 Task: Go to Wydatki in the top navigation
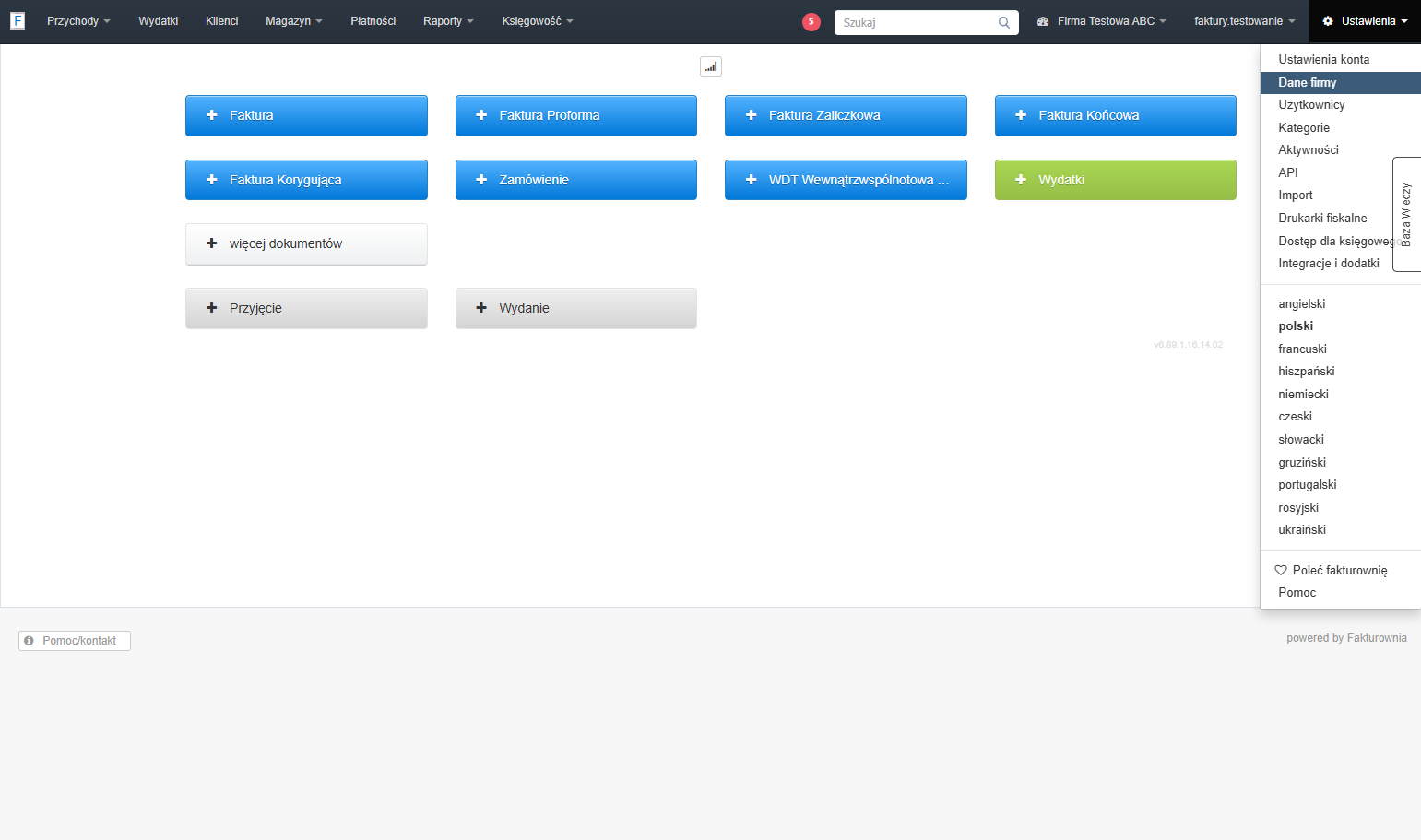coord(159,21)
